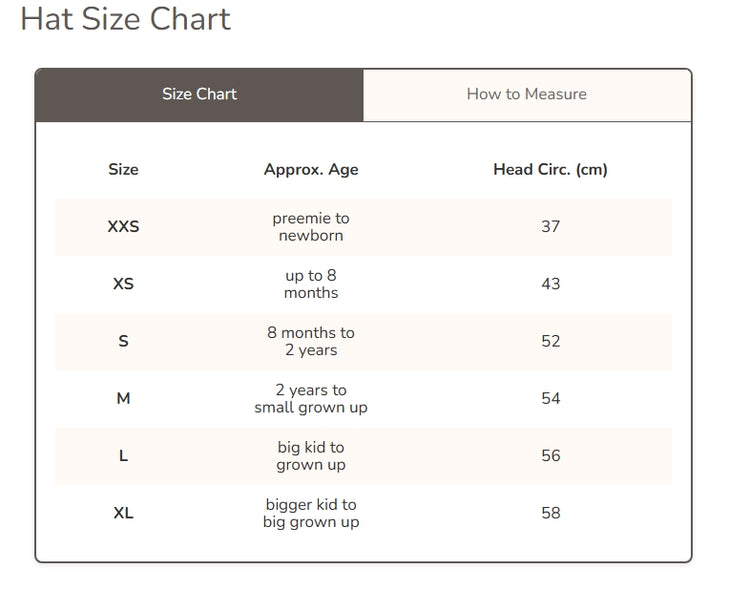
Task: Click the up to 8 months text
Action: (311, 284)
